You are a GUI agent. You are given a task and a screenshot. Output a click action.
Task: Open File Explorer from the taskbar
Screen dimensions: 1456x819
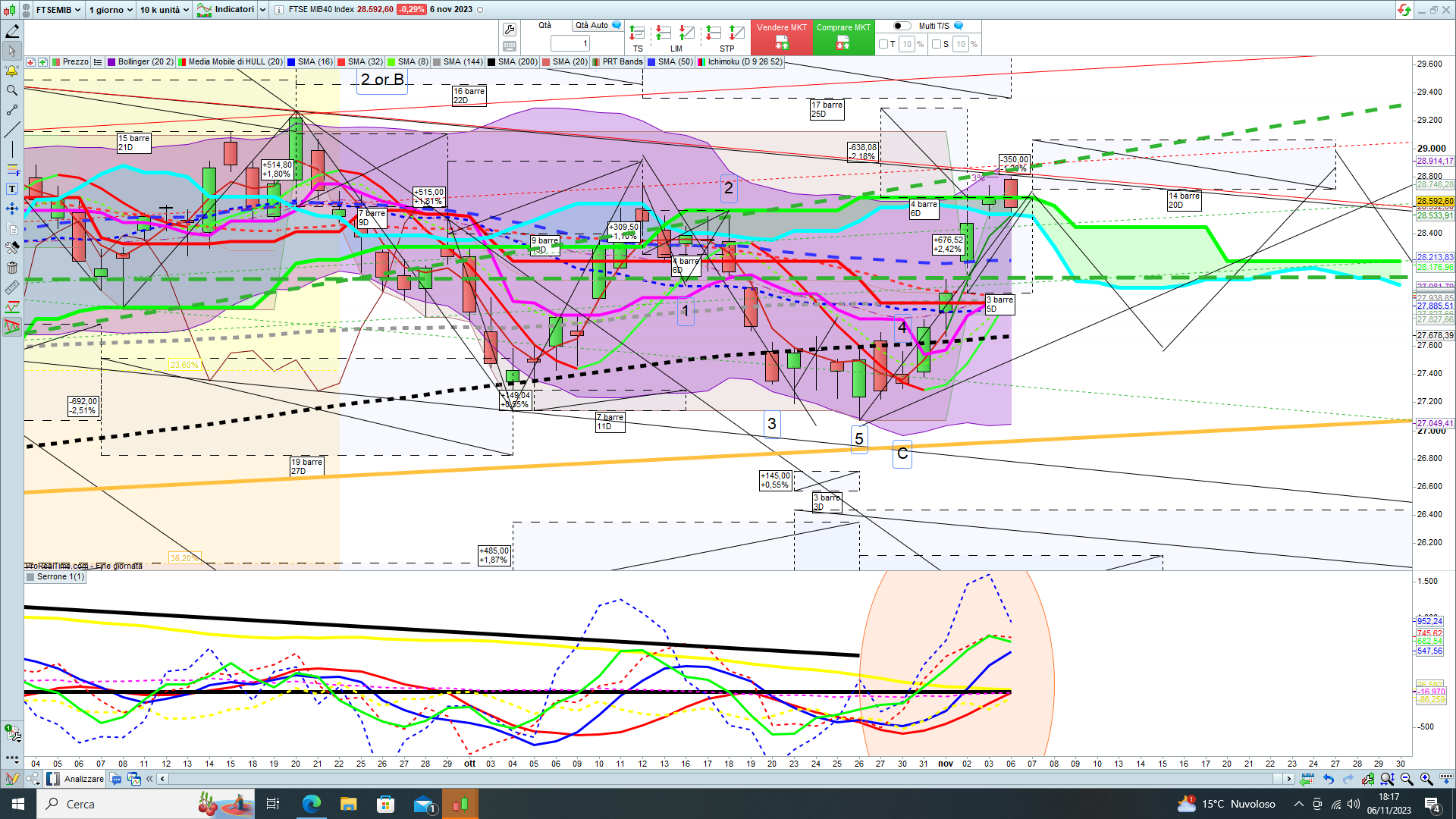(x=348, y=804)
